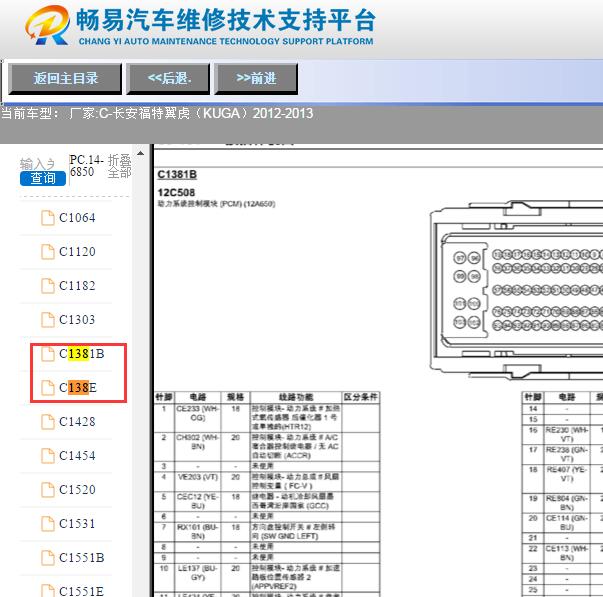Viewport: 603px width, 597px height.
Task: Open the C1428 document icon
Action: pyautogui.click(x=48, y=422)
